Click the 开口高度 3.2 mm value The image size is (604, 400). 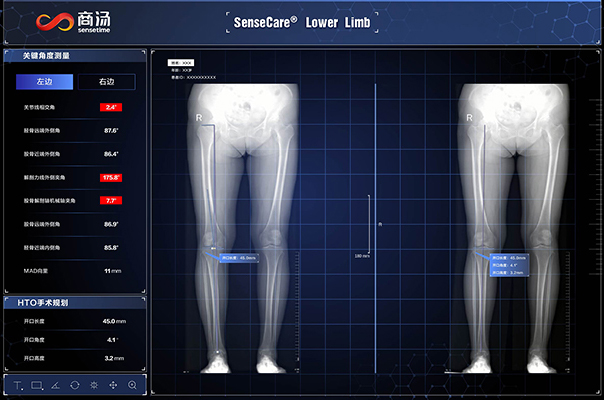114,358
